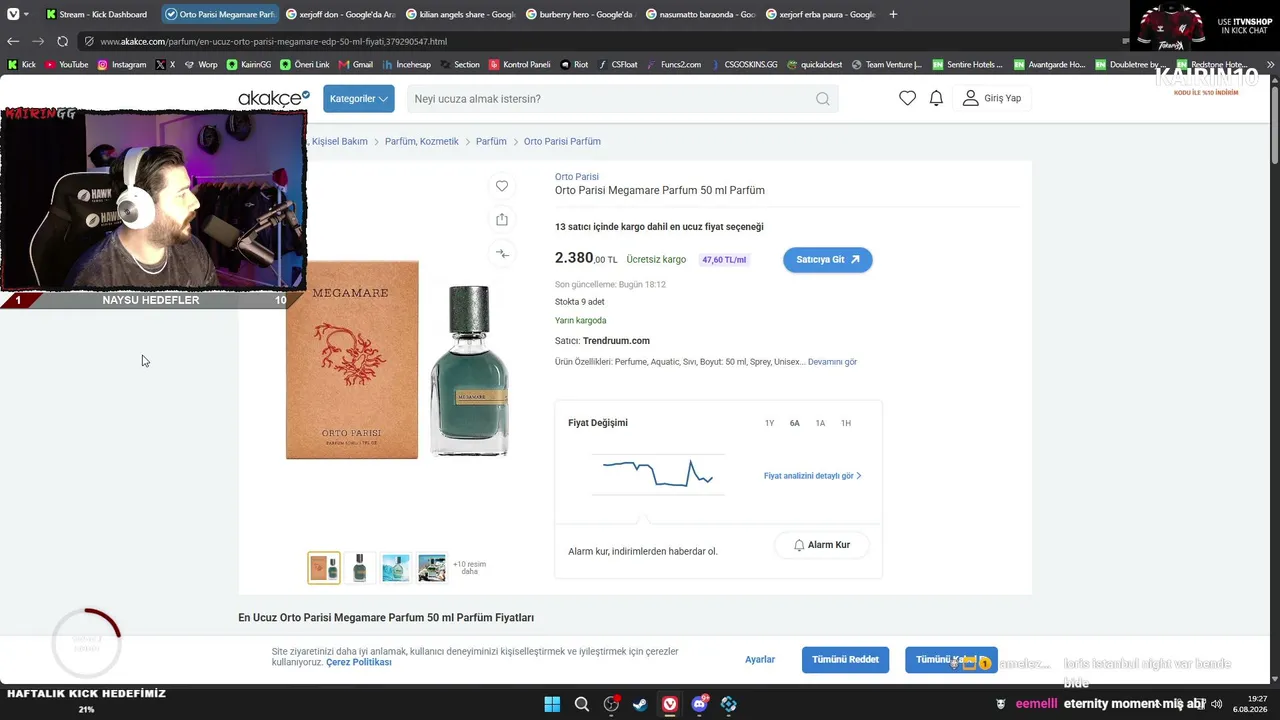Expand the Kategoriler dropdown
Viewport: 1280px width, 720px height.
tap(358, 99)
